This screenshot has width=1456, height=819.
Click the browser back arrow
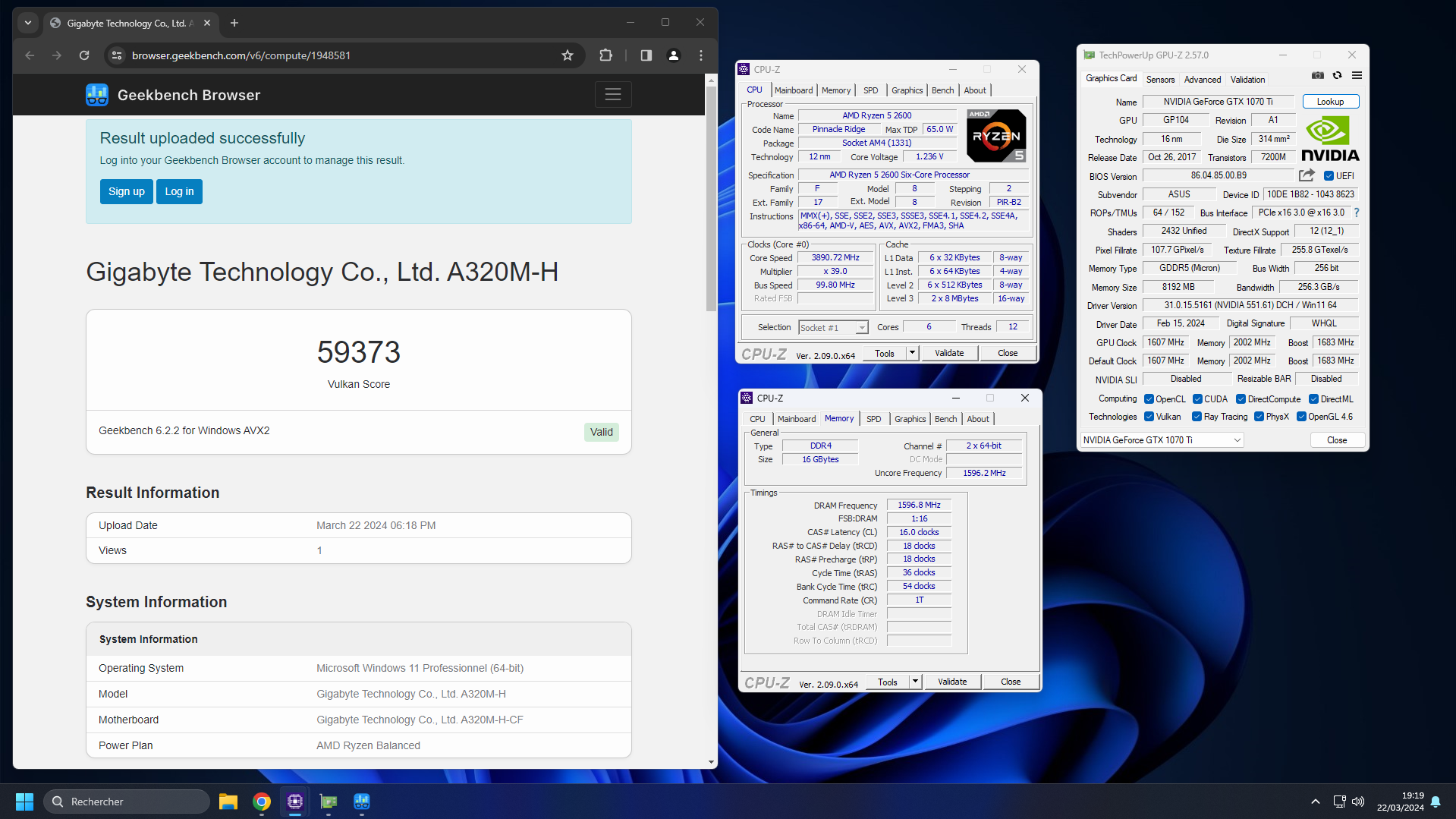pos(30,55)
